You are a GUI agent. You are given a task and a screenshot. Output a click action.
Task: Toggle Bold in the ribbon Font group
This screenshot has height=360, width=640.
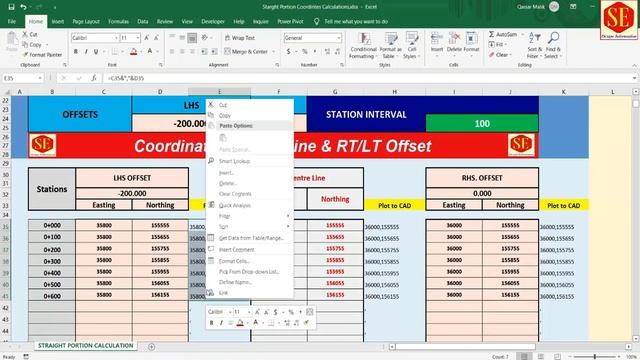pyautogui.click(x=76, y=52)
